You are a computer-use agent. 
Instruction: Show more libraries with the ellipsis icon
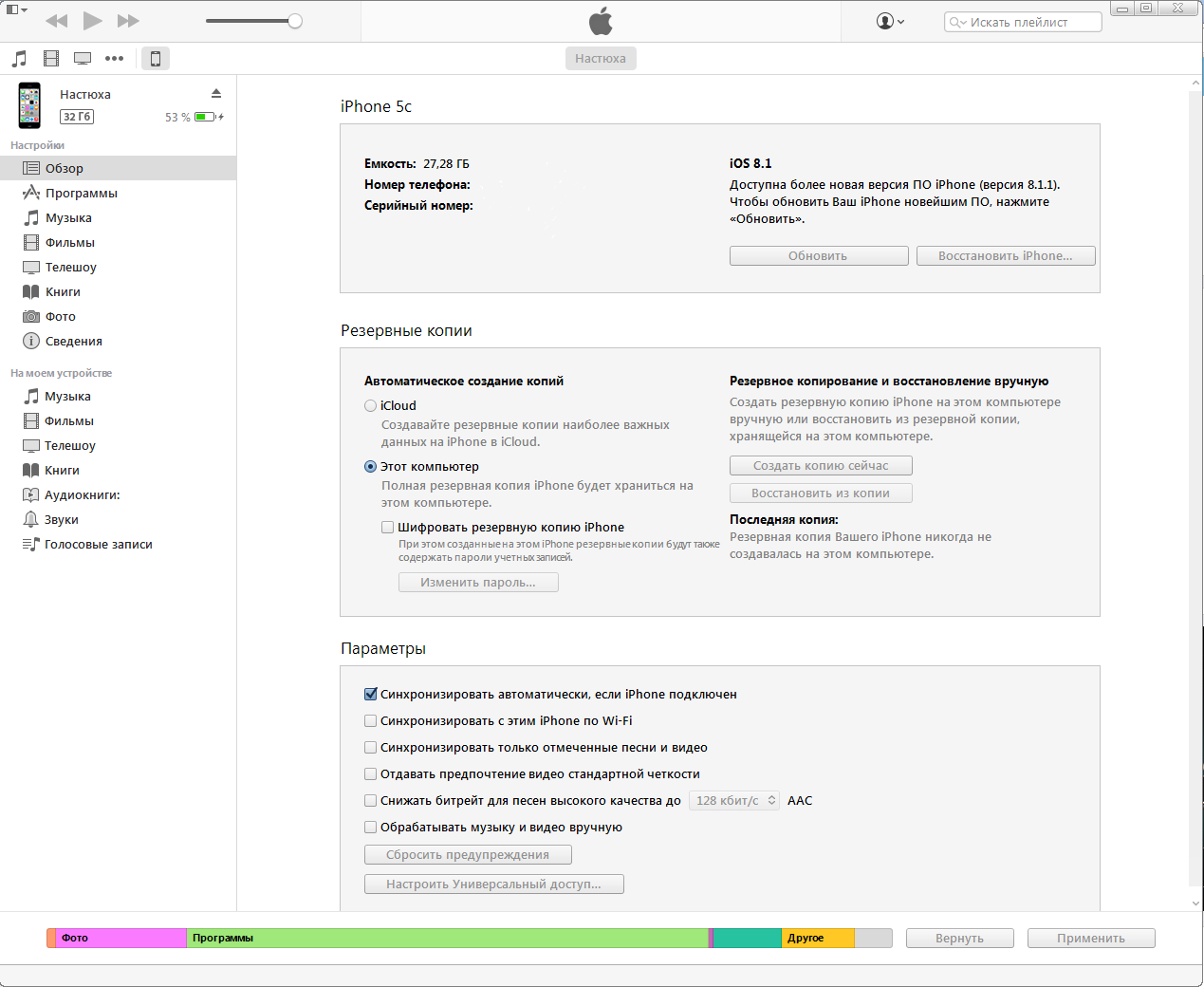coord(114,59)
